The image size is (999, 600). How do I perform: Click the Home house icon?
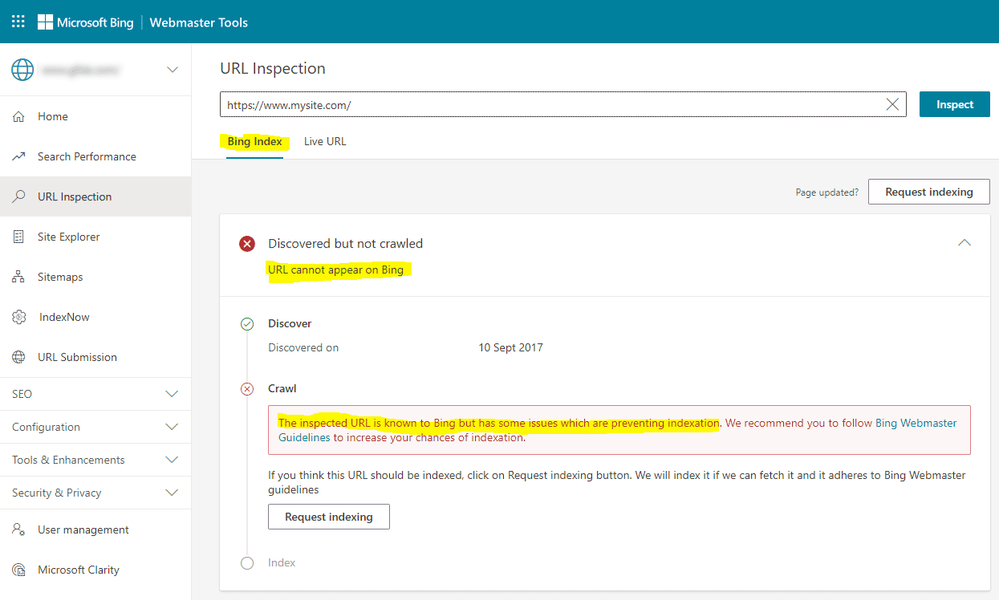click(x=18, y=117)
